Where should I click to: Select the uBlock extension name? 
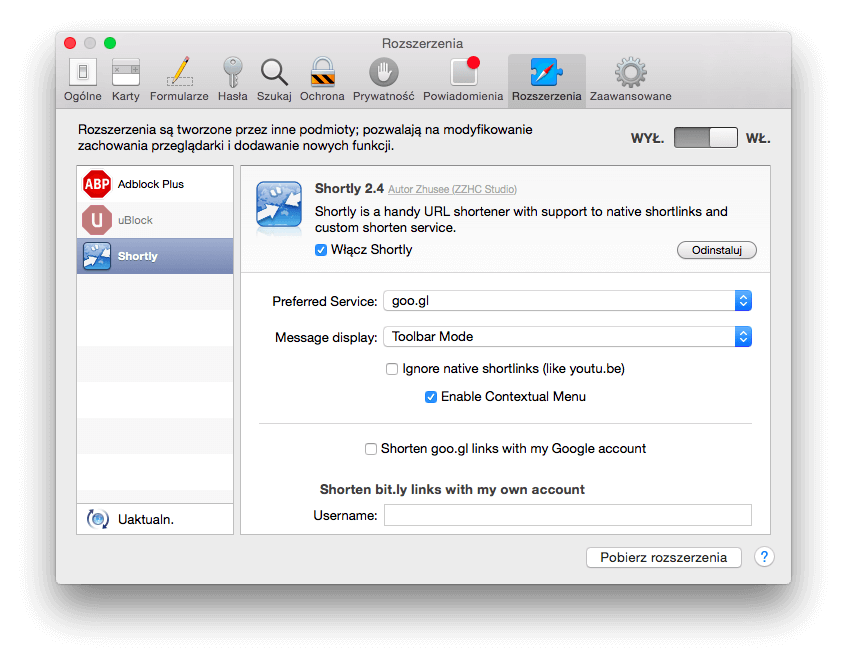pyautogui.click(x=135, y=220)
